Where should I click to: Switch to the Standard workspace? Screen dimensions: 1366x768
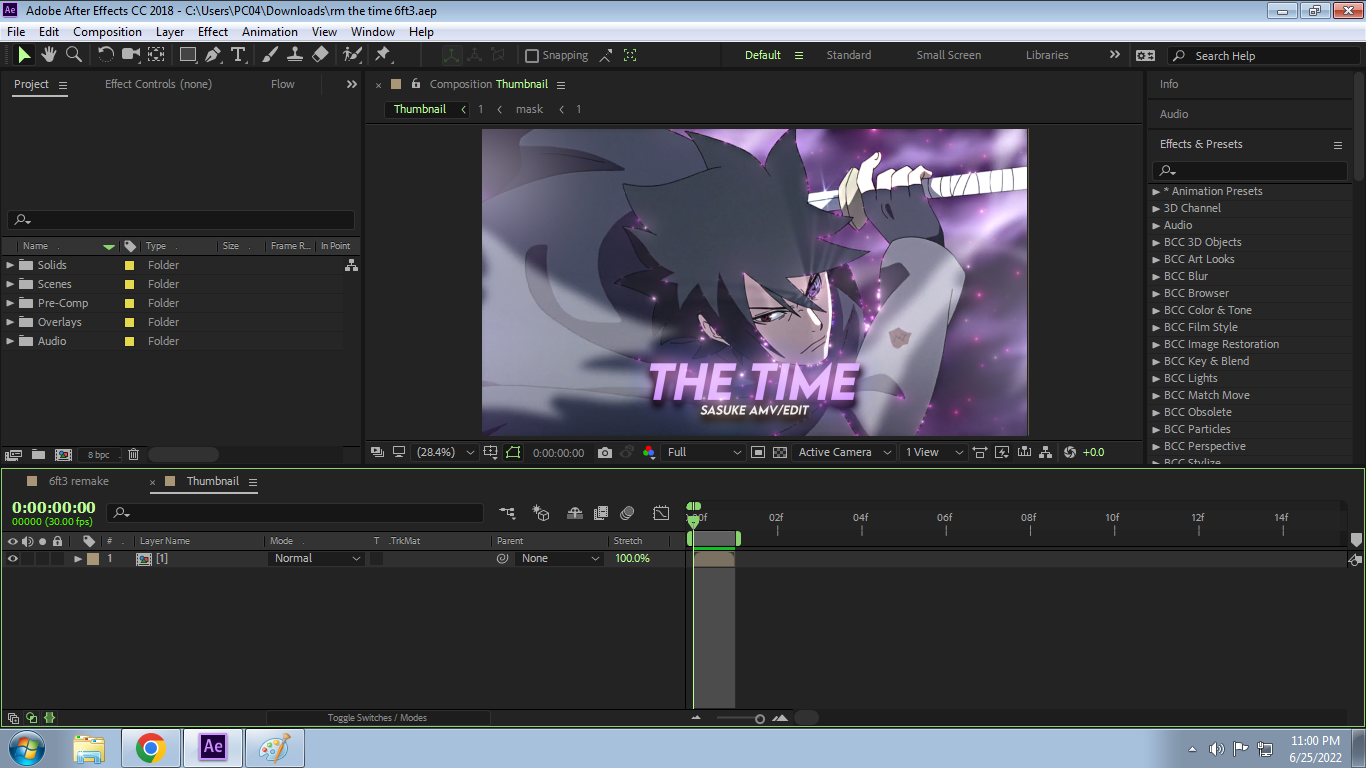point(849,55)
